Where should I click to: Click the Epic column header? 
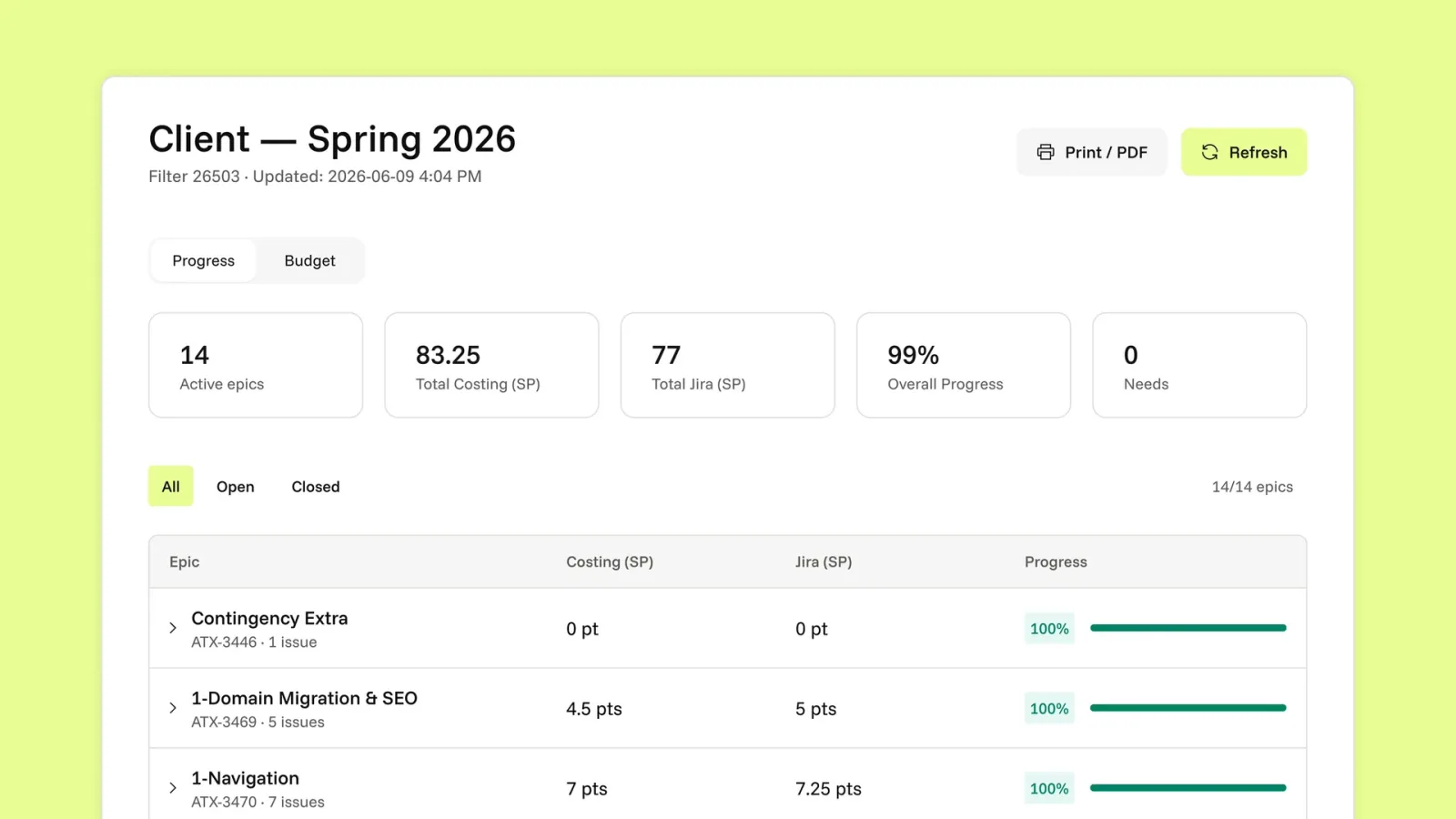click(184, 561)
